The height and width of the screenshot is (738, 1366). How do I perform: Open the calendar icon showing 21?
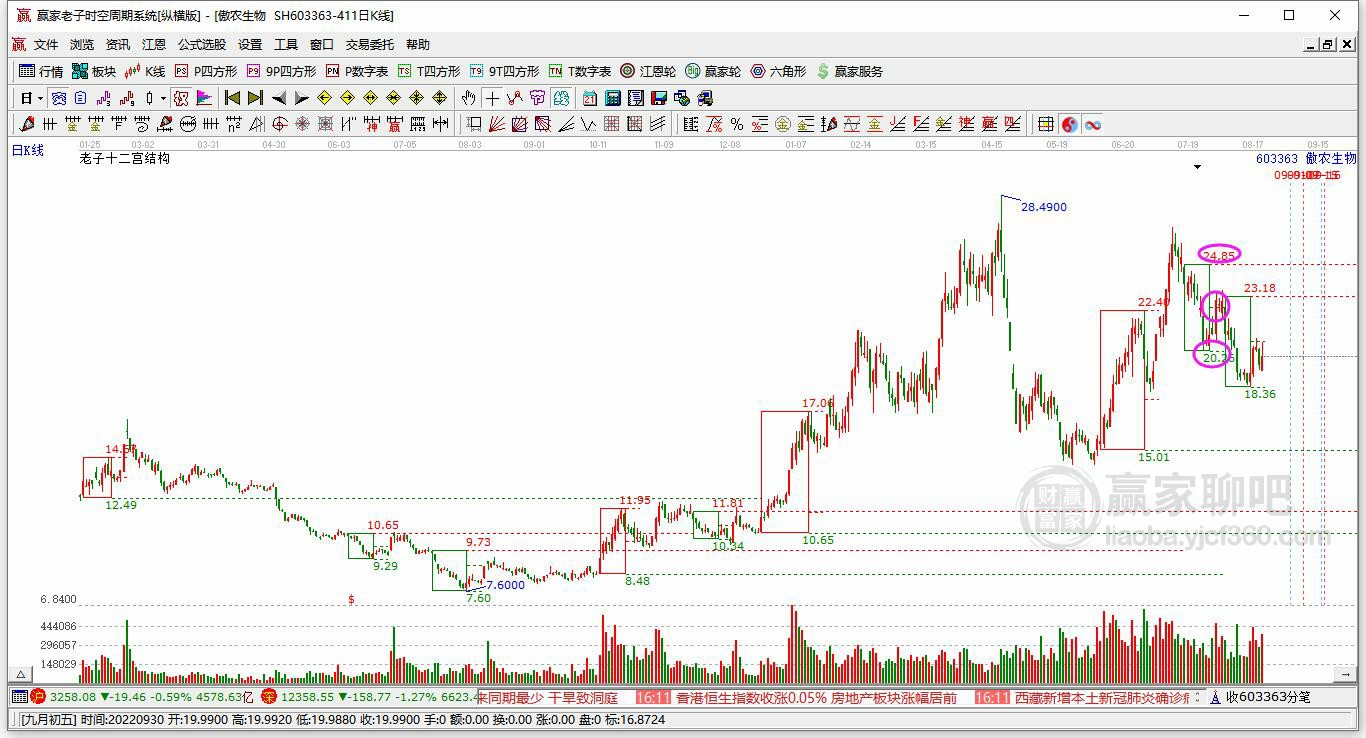tap(590, 98)
